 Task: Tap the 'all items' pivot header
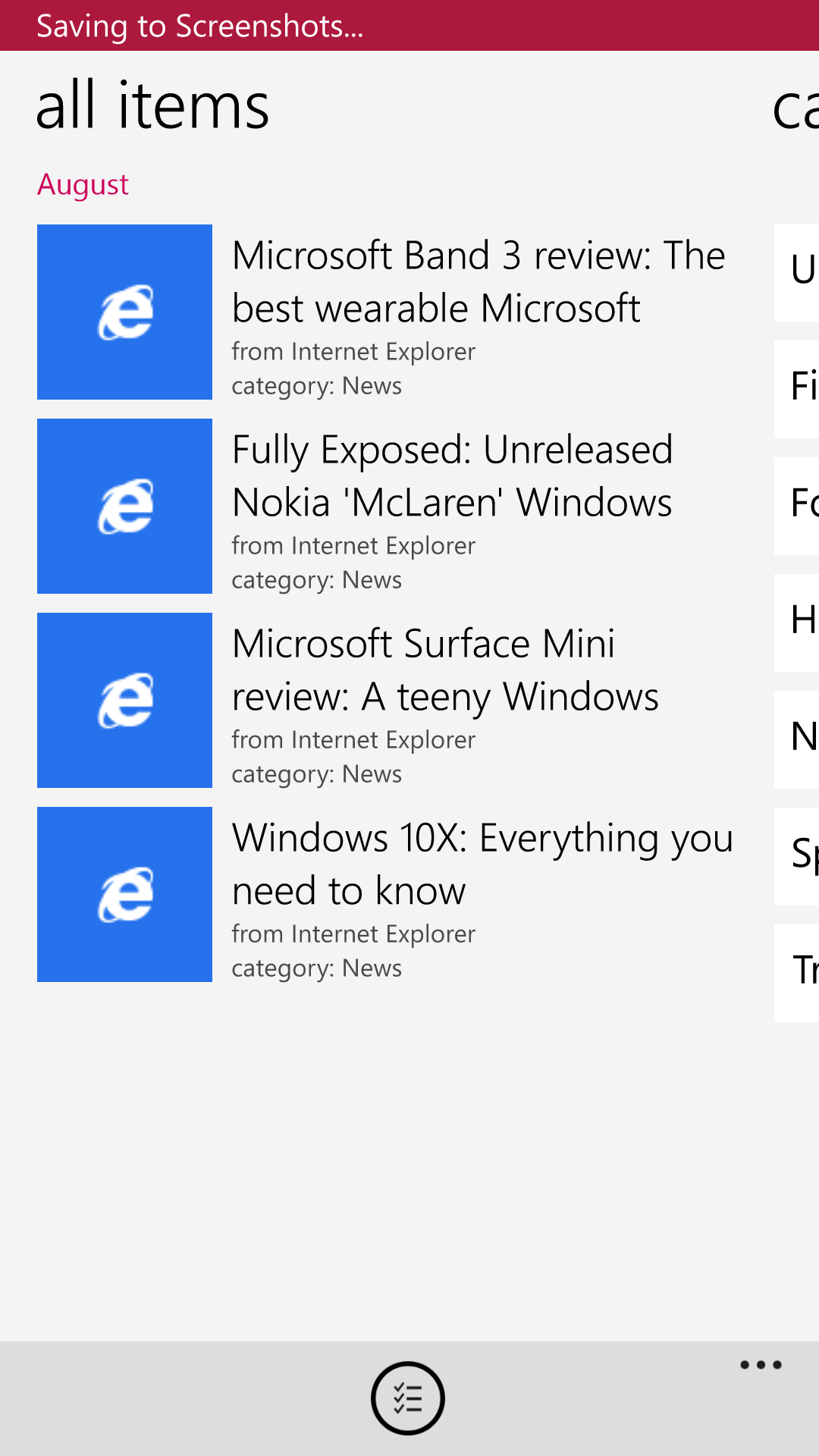coord(152,105)
